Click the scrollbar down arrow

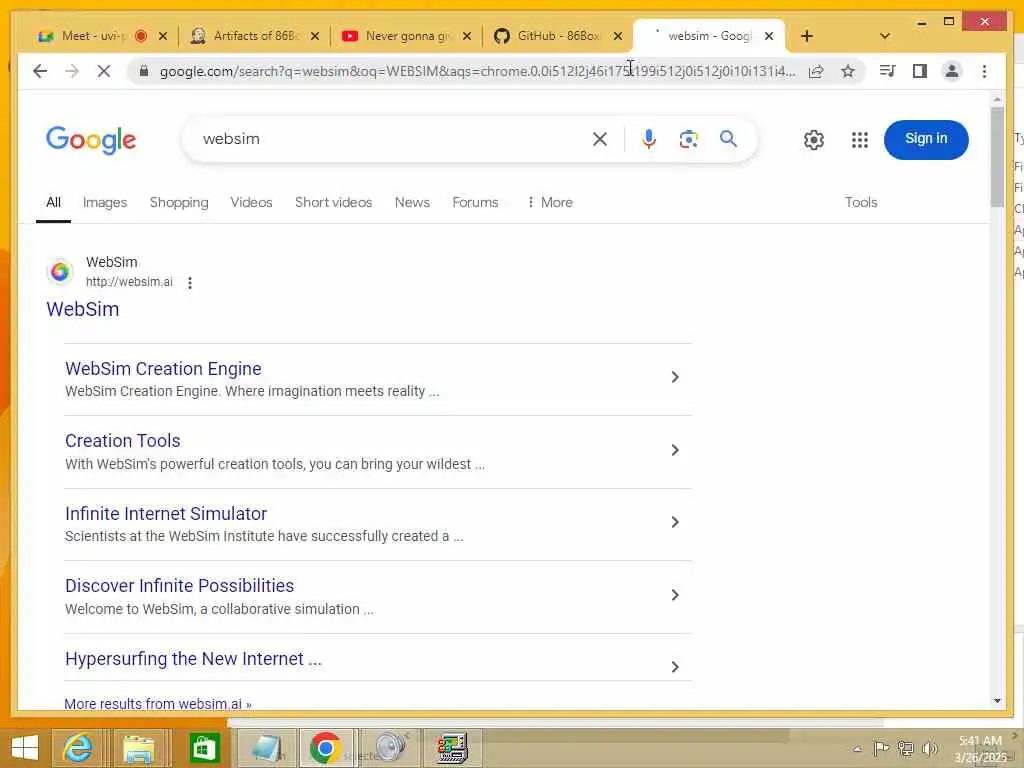pyautogui.click(x=997, y=701)
